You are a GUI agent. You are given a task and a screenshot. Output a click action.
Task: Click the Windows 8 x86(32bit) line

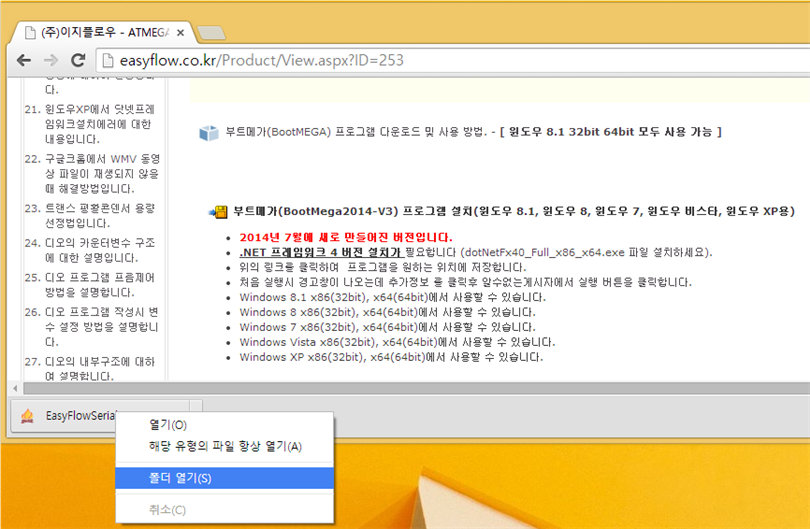387,313
